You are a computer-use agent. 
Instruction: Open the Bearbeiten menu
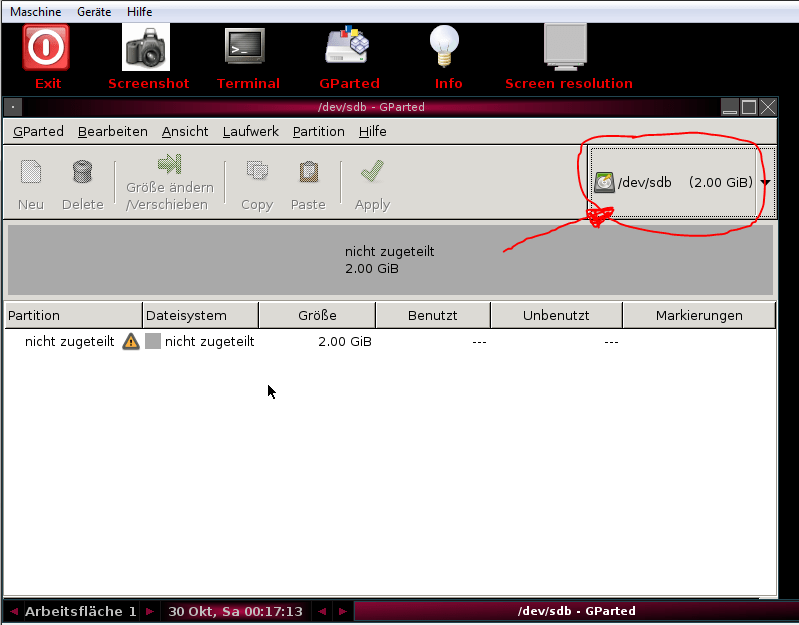coord(113,131)
